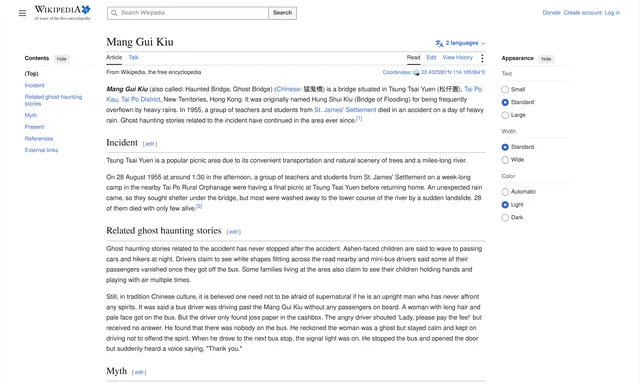The height and width of the screenshot is (384, 640).
Task: Edit the Myth section
Action: (139, 372)
